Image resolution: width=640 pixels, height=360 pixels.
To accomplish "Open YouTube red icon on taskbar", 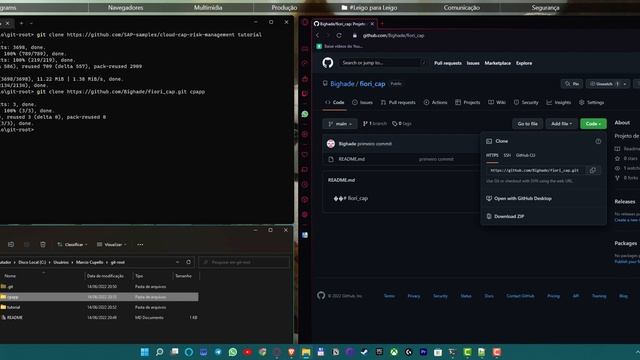I will coord(247,352).
